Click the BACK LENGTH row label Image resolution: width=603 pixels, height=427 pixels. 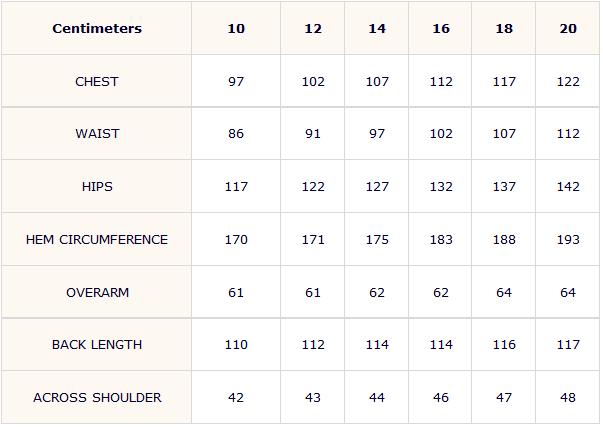click(97, 345)
